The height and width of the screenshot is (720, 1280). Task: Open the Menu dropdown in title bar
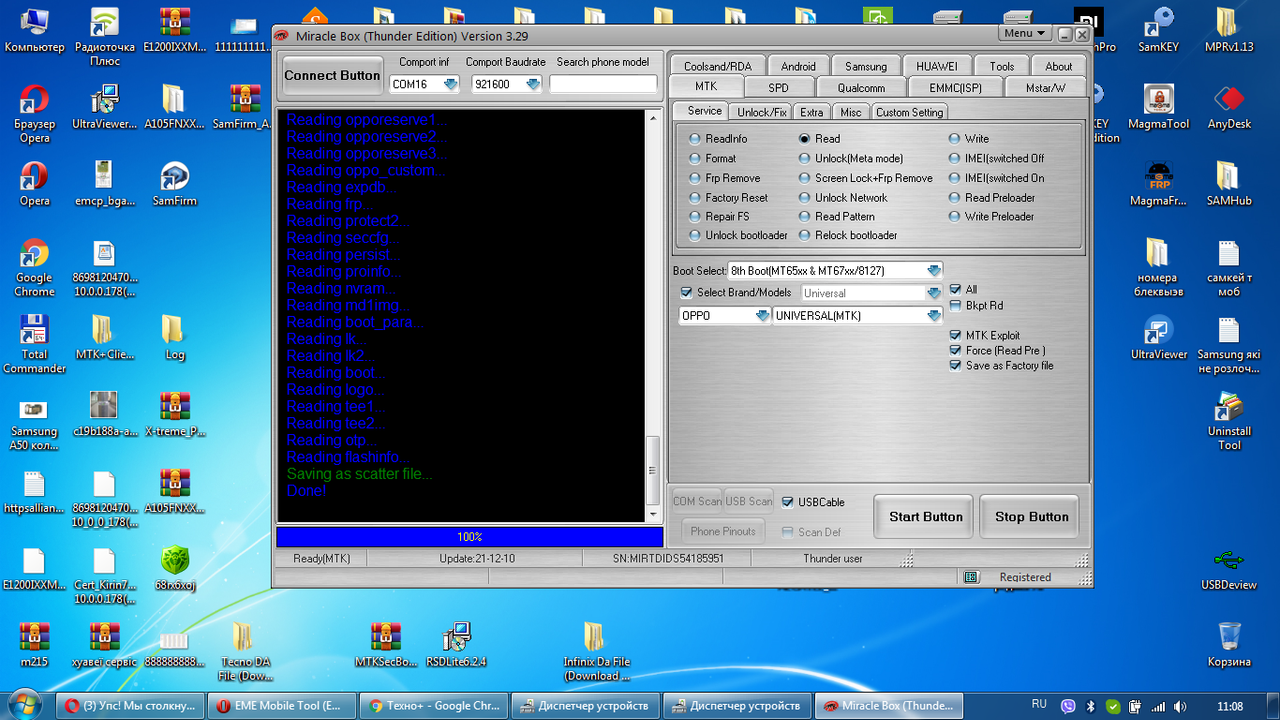point(1026,33)
